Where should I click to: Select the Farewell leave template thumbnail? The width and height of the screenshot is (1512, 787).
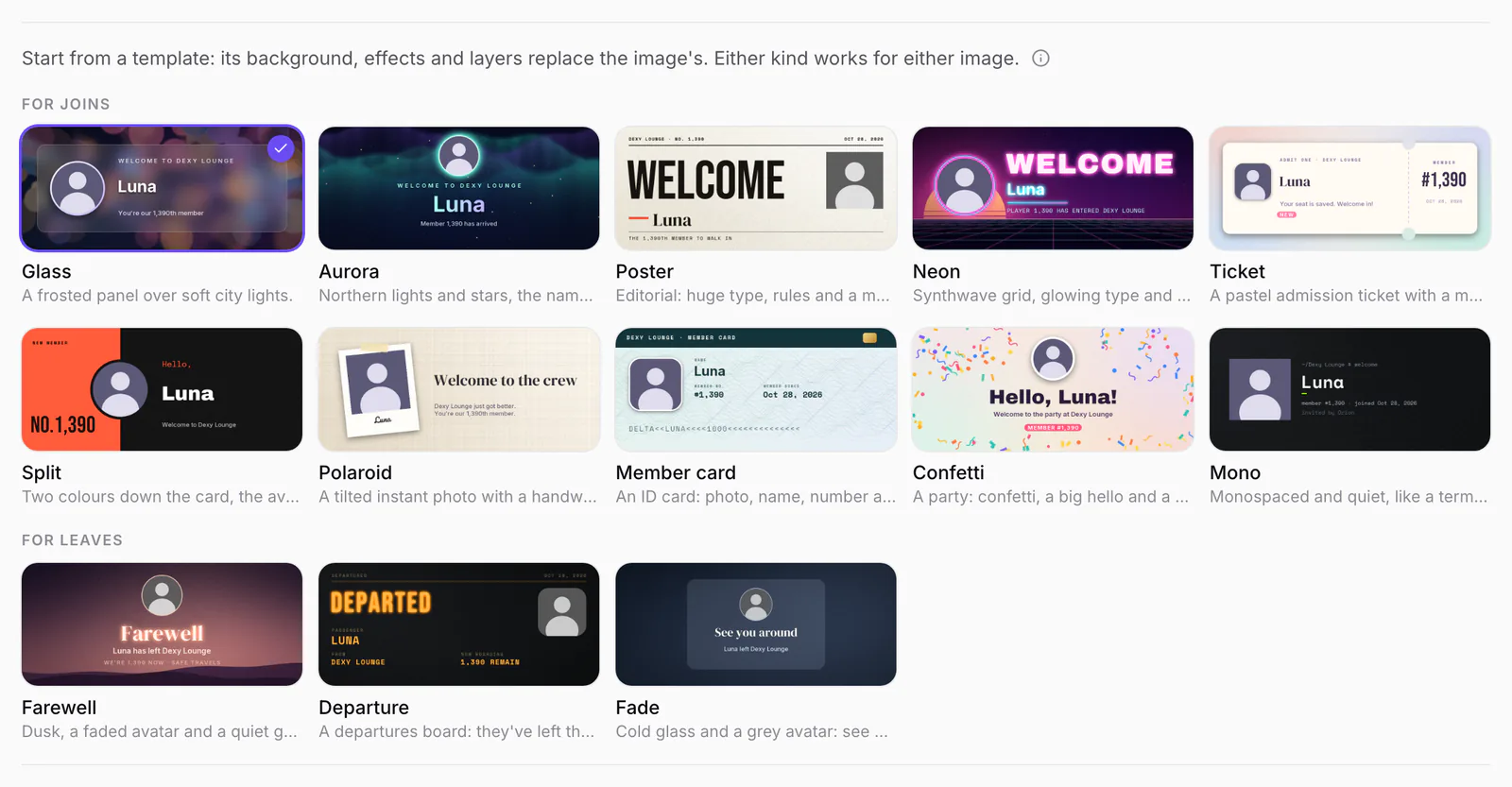tap(163, 624)
